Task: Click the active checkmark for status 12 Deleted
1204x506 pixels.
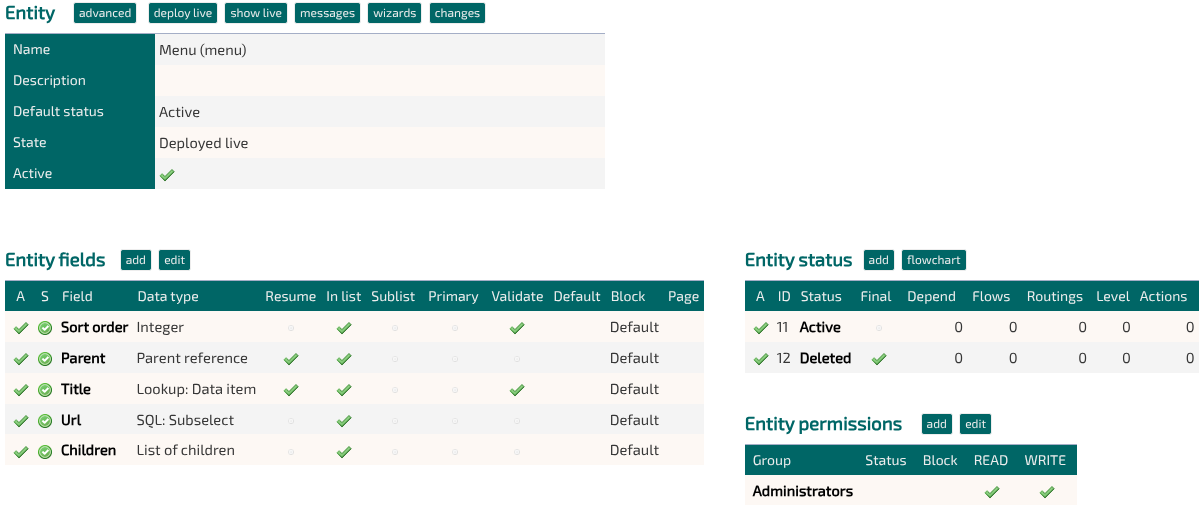Action: tap(761, 359)
